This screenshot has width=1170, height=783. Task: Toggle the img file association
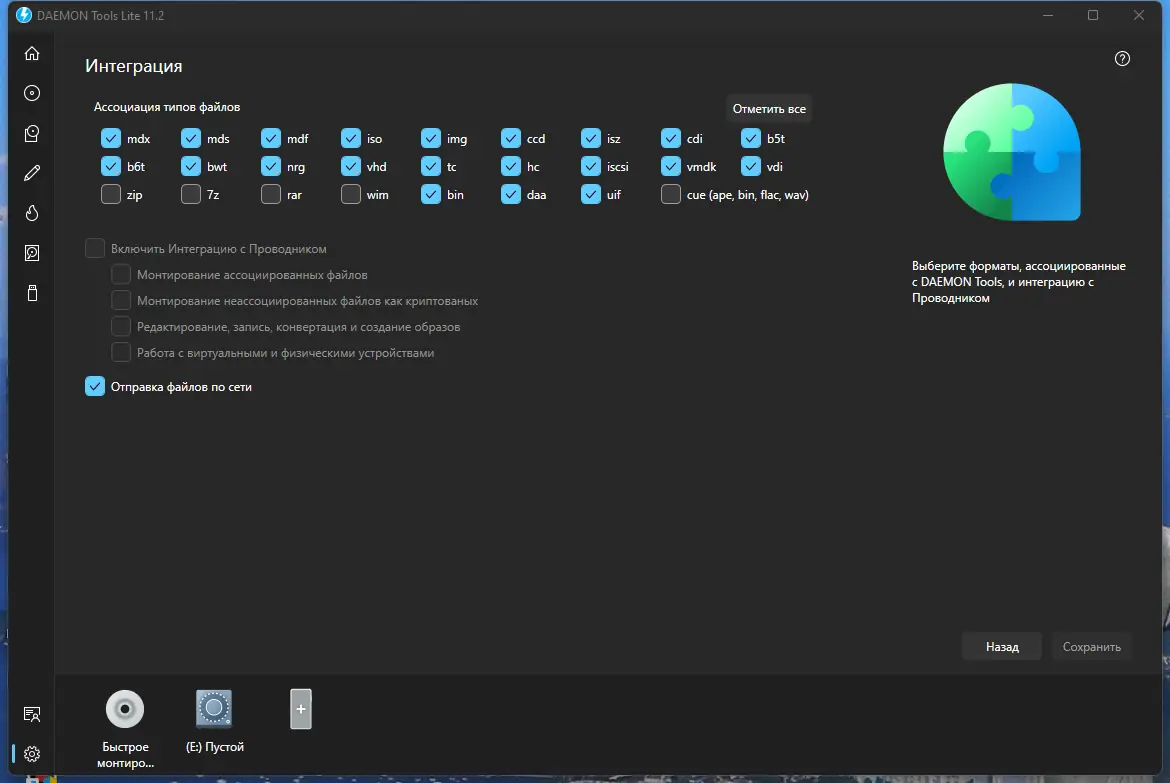click(x=431, y=138)
